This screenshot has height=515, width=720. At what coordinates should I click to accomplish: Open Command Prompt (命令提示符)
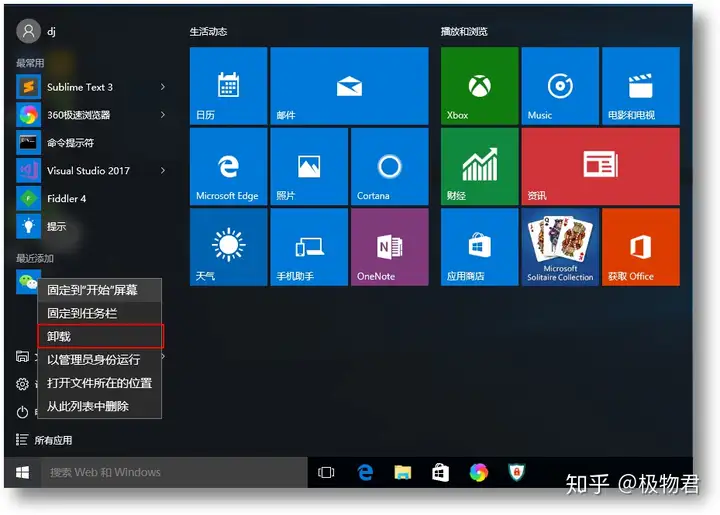(x=92, y=143)
